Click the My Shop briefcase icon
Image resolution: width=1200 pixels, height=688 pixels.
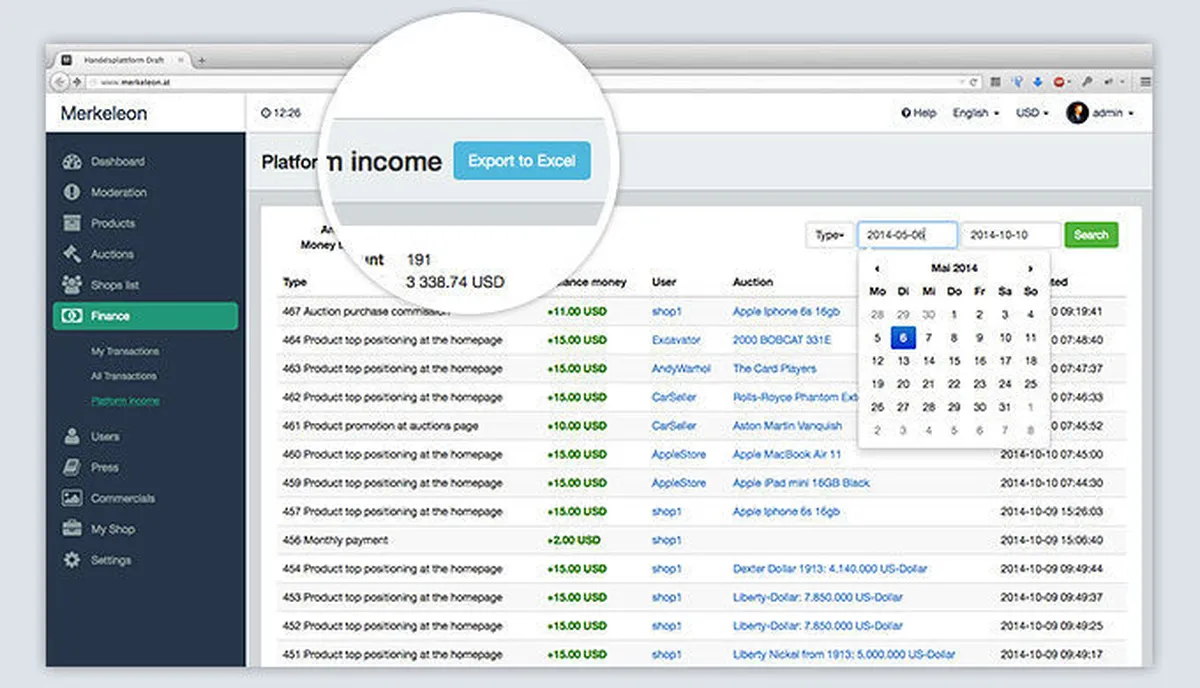pyautogui.click(x=72, y=529)
